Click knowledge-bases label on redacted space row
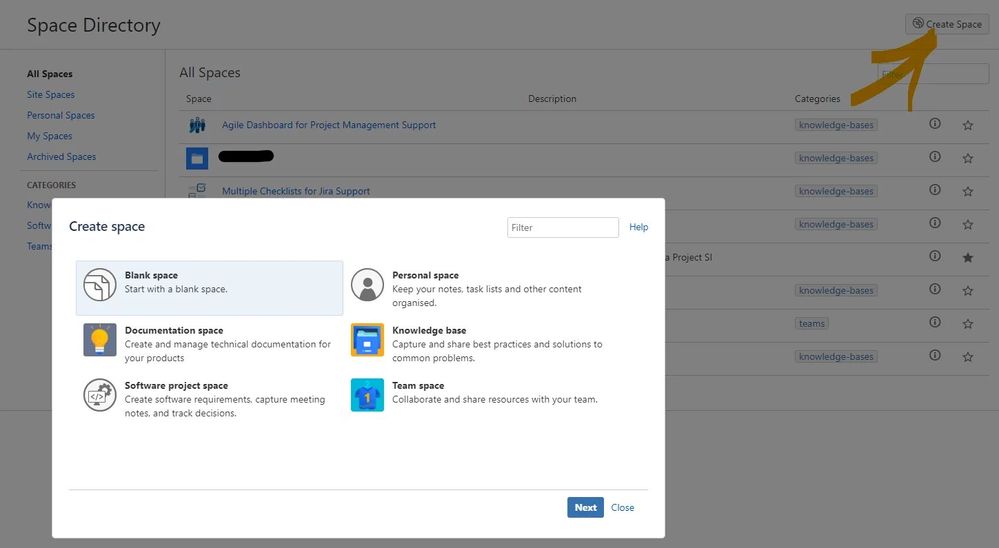 point(836,158)
